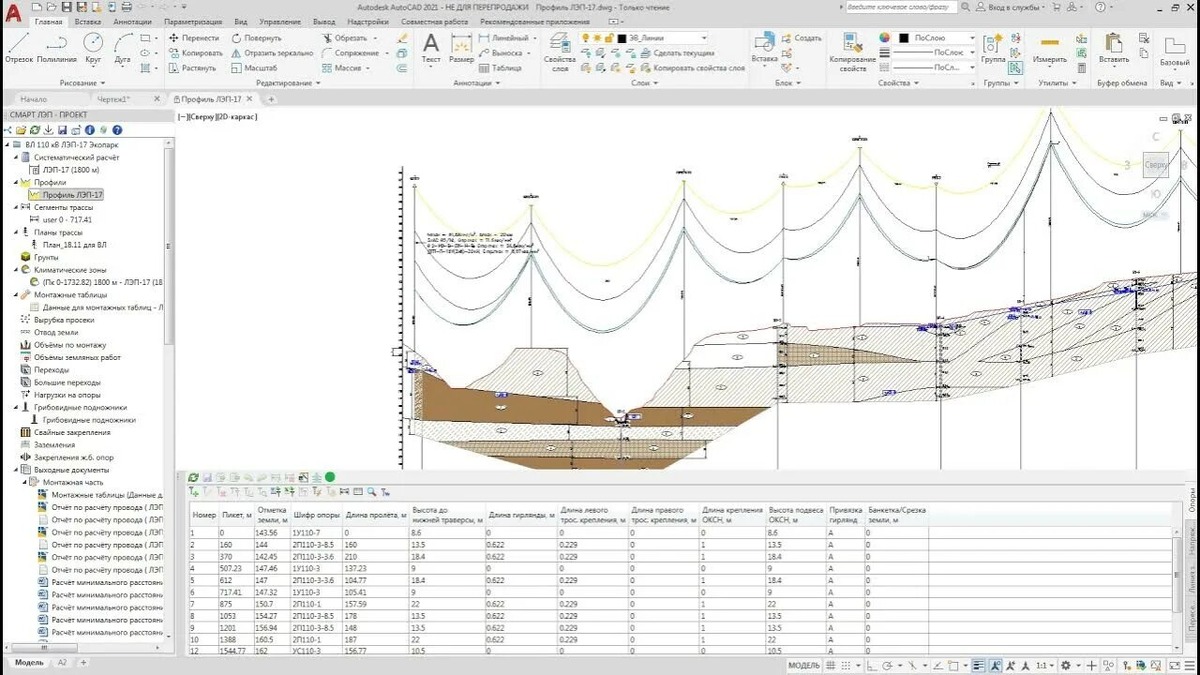Collapse the Профили tree node
This screenshot has height=675, width=1200.
click(15, 183)
